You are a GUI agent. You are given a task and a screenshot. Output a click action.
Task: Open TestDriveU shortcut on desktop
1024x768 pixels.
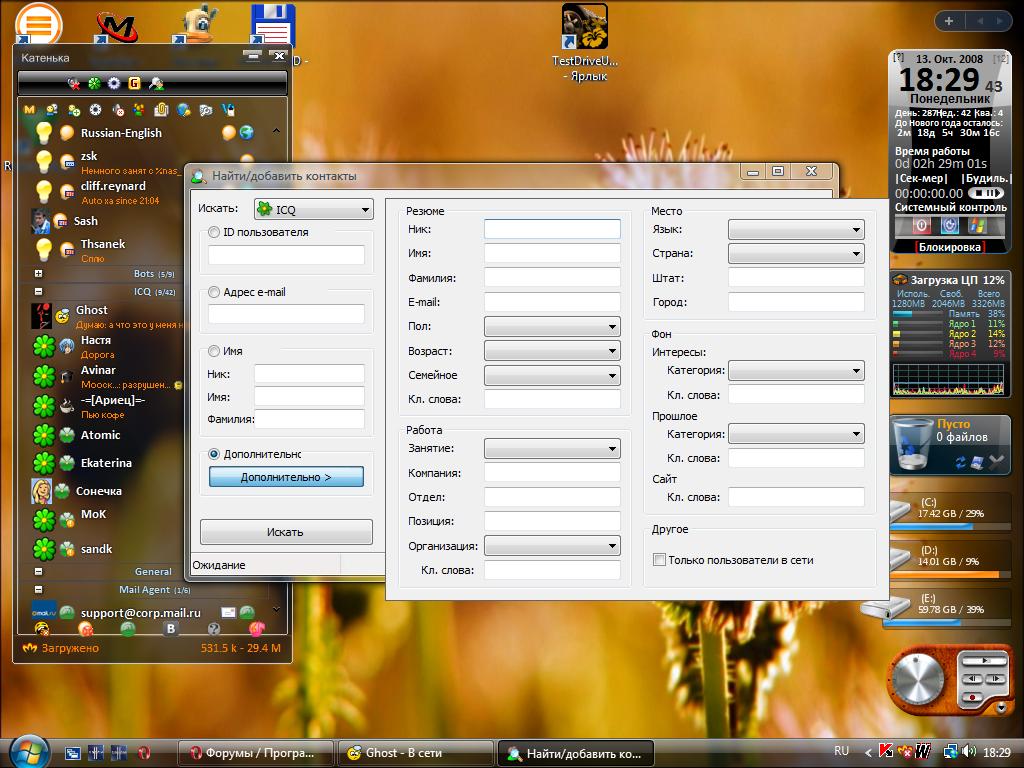(x=585, y=27)
